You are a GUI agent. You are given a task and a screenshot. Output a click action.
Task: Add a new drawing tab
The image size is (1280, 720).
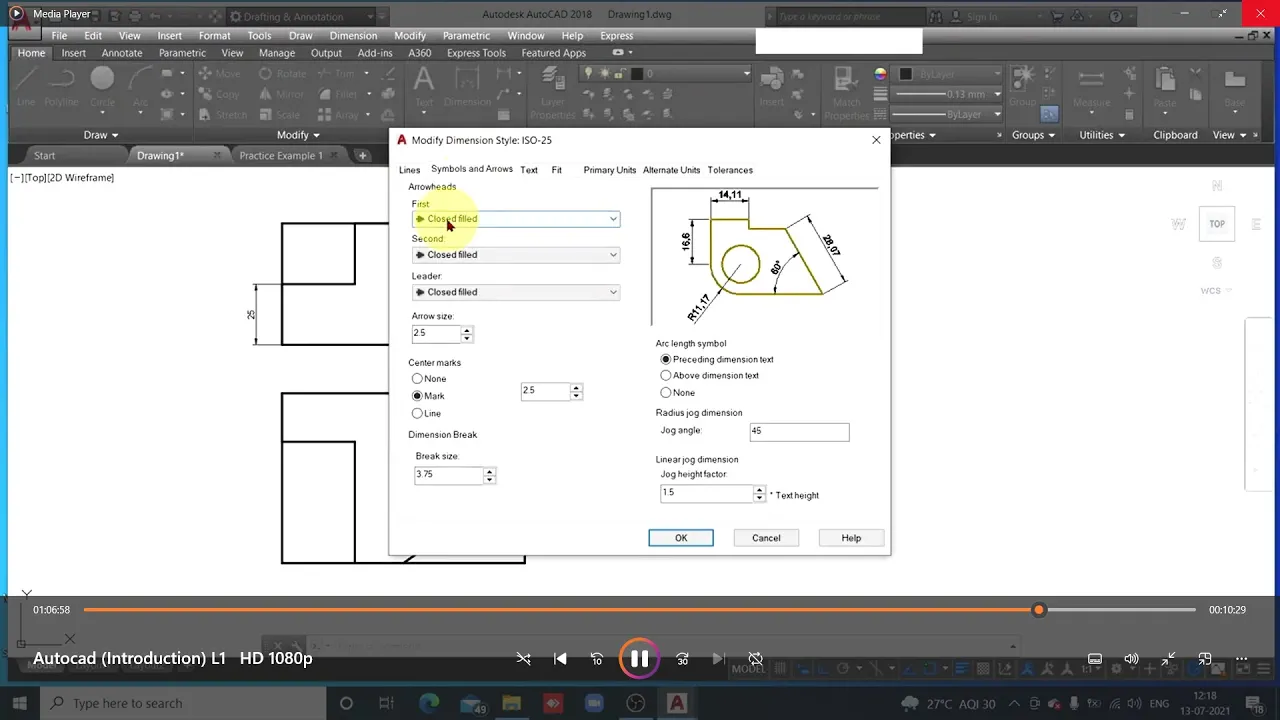[x=363, y=156]
